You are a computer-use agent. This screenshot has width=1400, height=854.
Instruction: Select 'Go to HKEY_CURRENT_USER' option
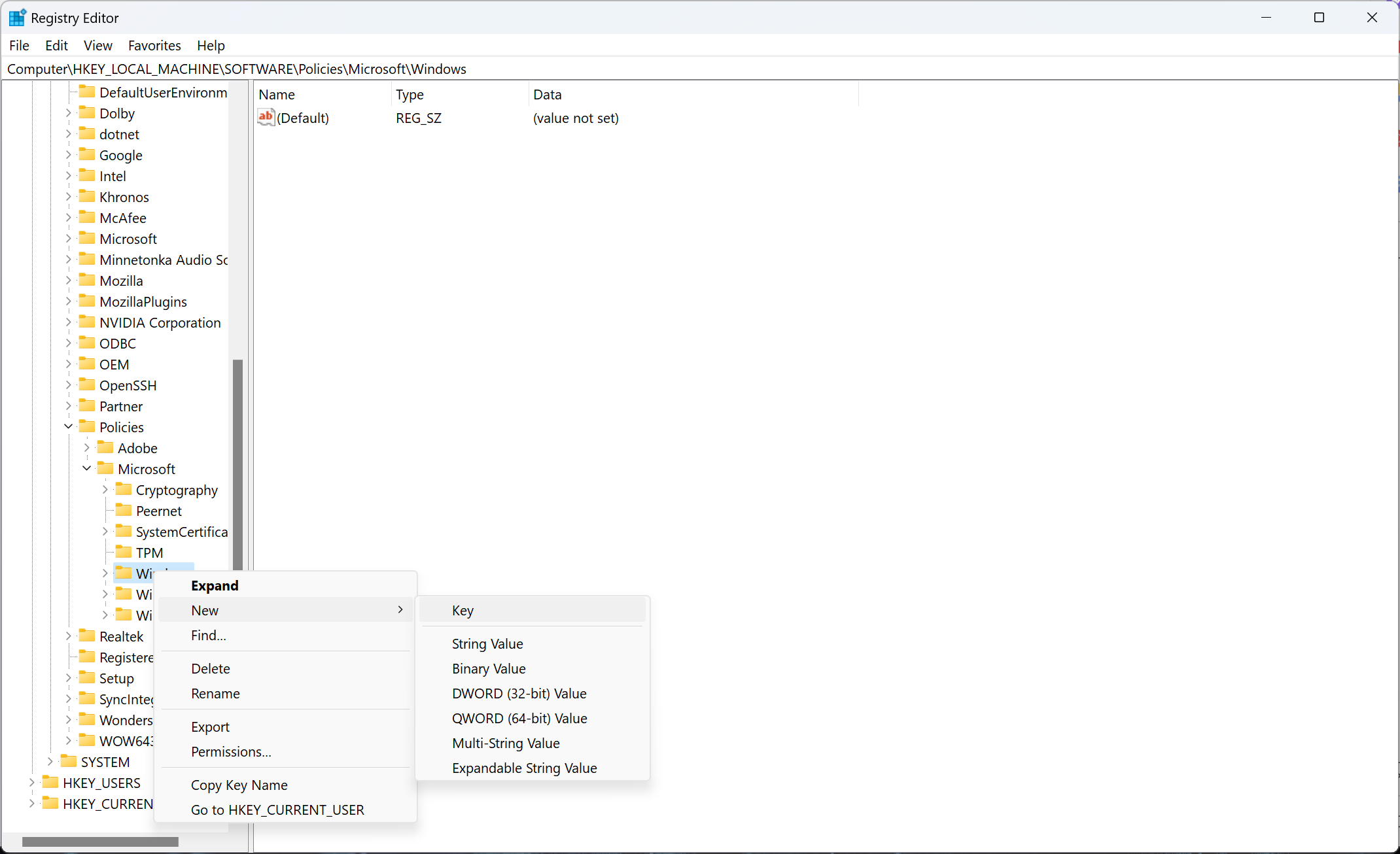point(277,809)
